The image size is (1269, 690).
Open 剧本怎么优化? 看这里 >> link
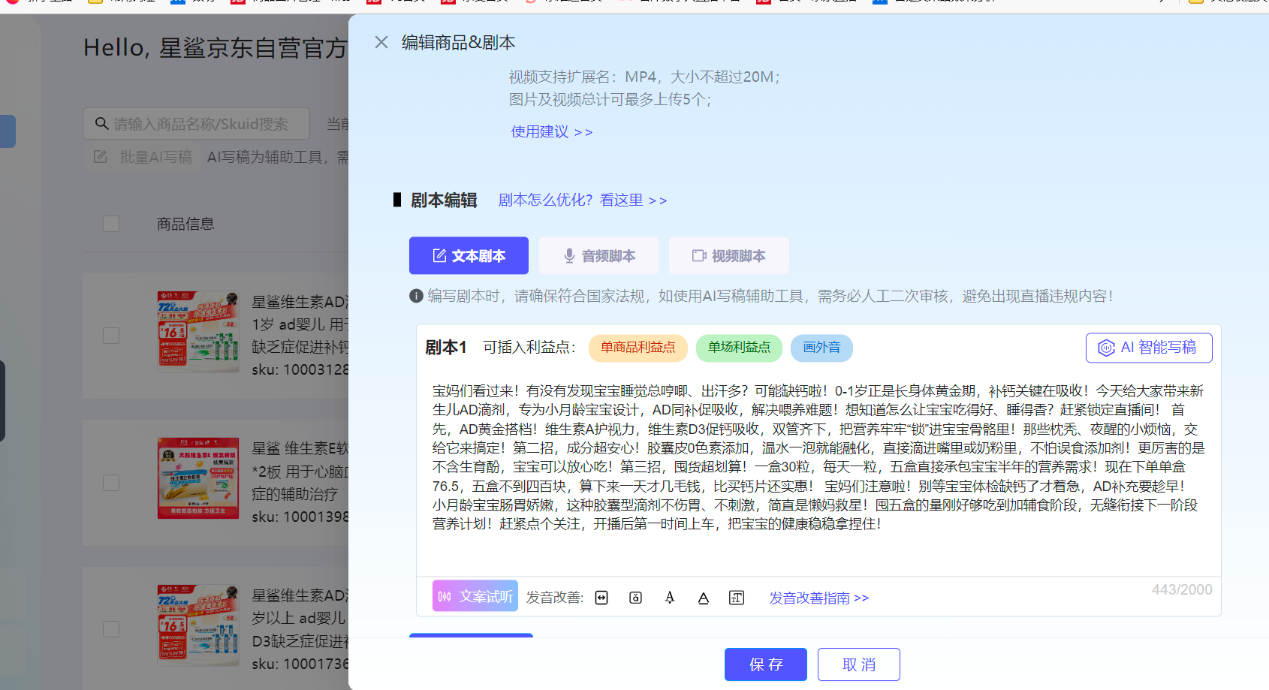pyautogui.click(x=582, y=200)
